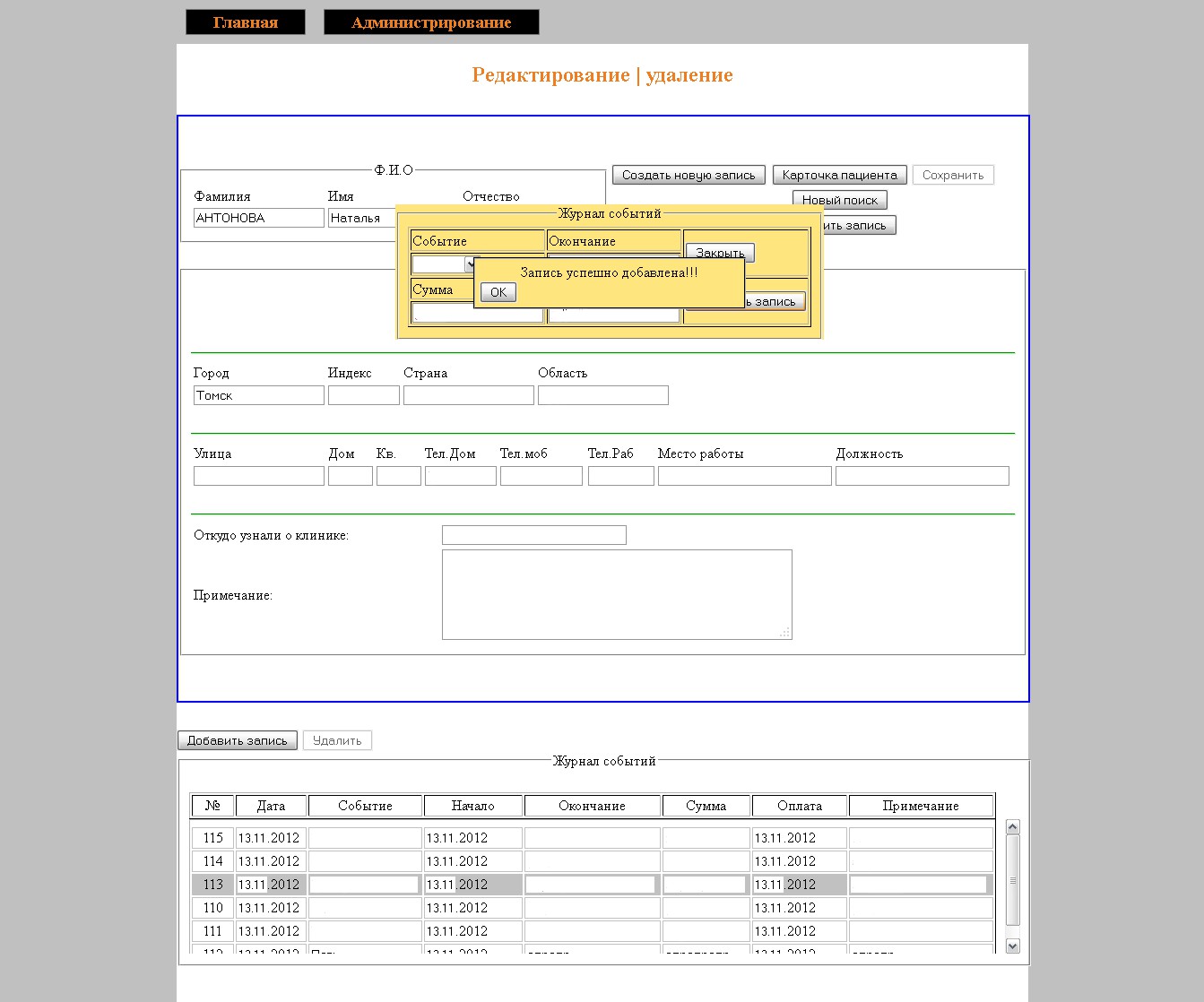Click the Начало column header
This screenshot has width=1204, height=1002.
[473, 806]
